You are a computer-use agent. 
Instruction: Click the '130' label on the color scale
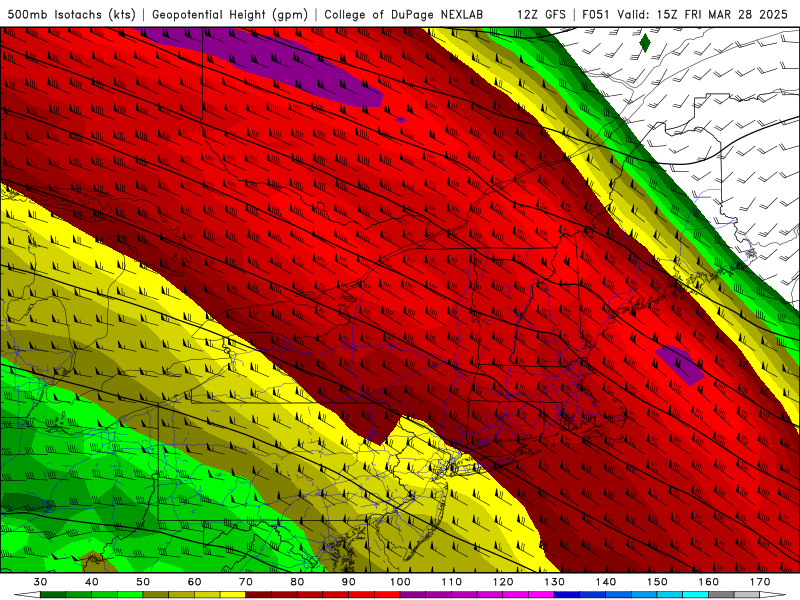[554, 582]
